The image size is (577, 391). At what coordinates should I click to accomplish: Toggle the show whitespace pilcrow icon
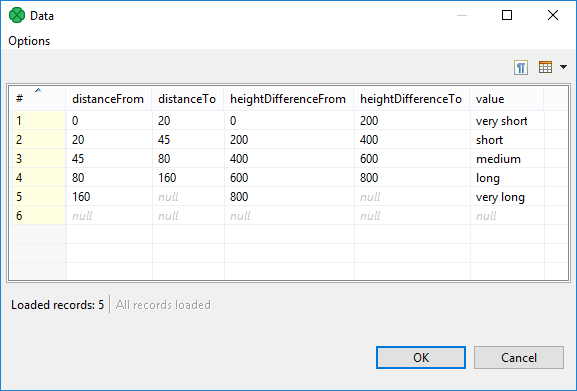(521, 67)
